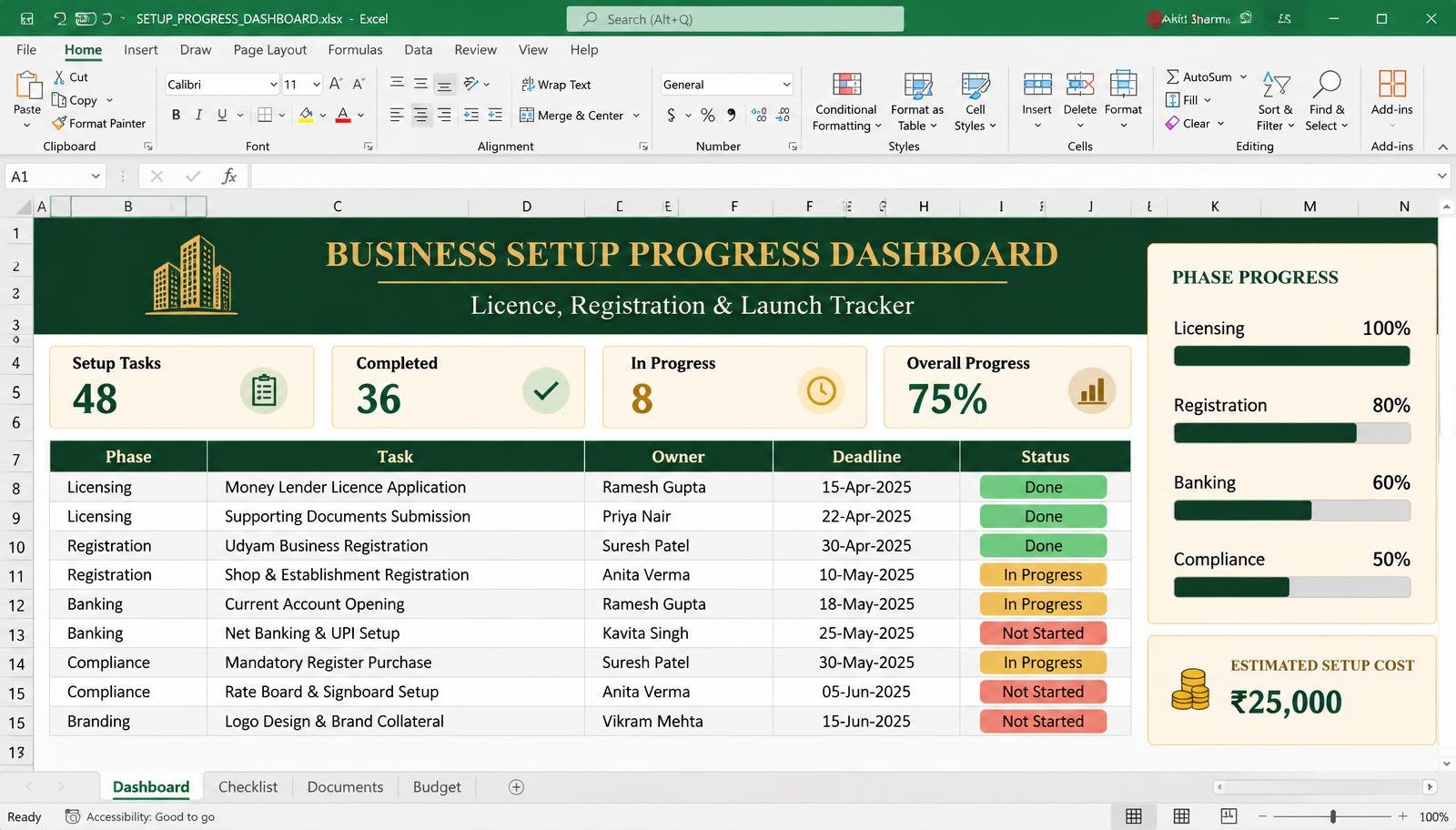Open the Checklist sheet tab
The height and width of the screenshot is (830, 1456).
(248, 787)
